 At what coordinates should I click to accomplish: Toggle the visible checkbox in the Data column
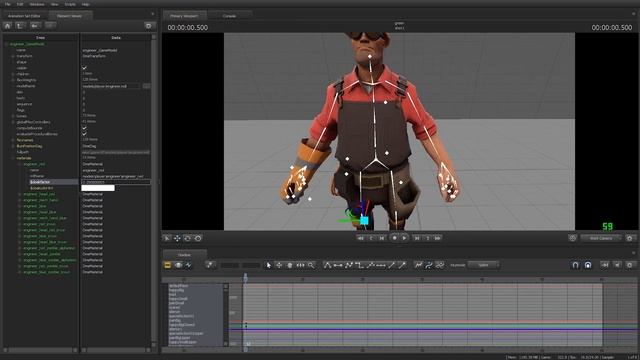click(84, 68)
